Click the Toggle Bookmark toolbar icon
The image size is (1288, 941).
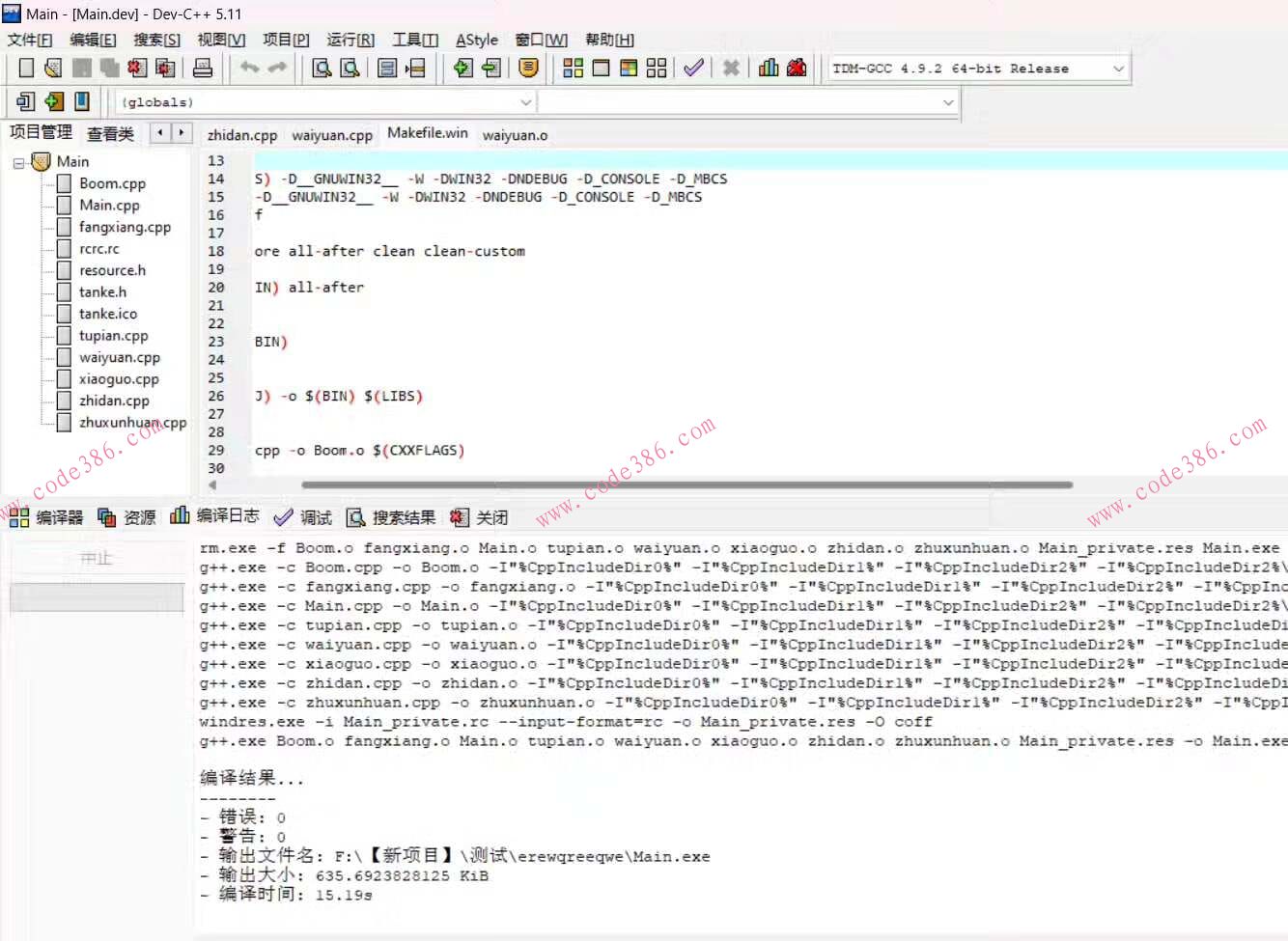54,101
